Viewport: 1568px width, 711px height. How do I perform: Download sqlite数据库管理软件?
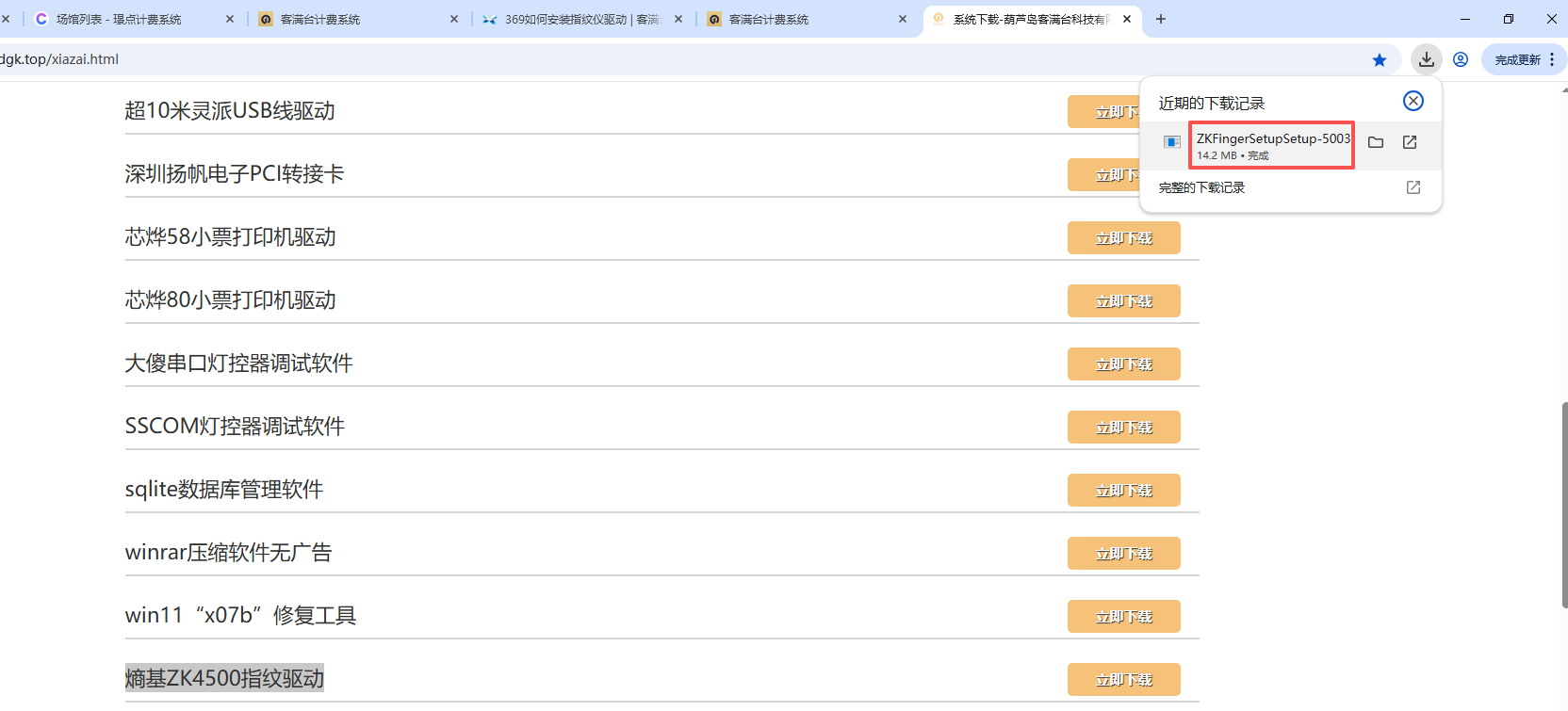pos(1123,491)
